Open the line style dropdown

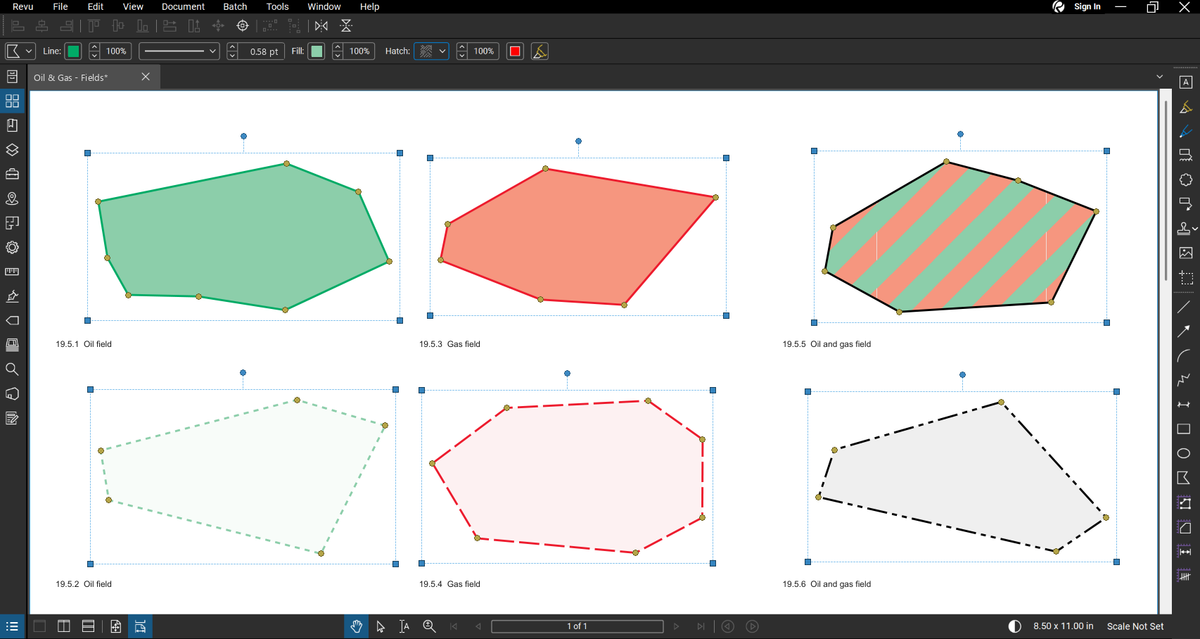pyautogui.click(x=179, y=51)
